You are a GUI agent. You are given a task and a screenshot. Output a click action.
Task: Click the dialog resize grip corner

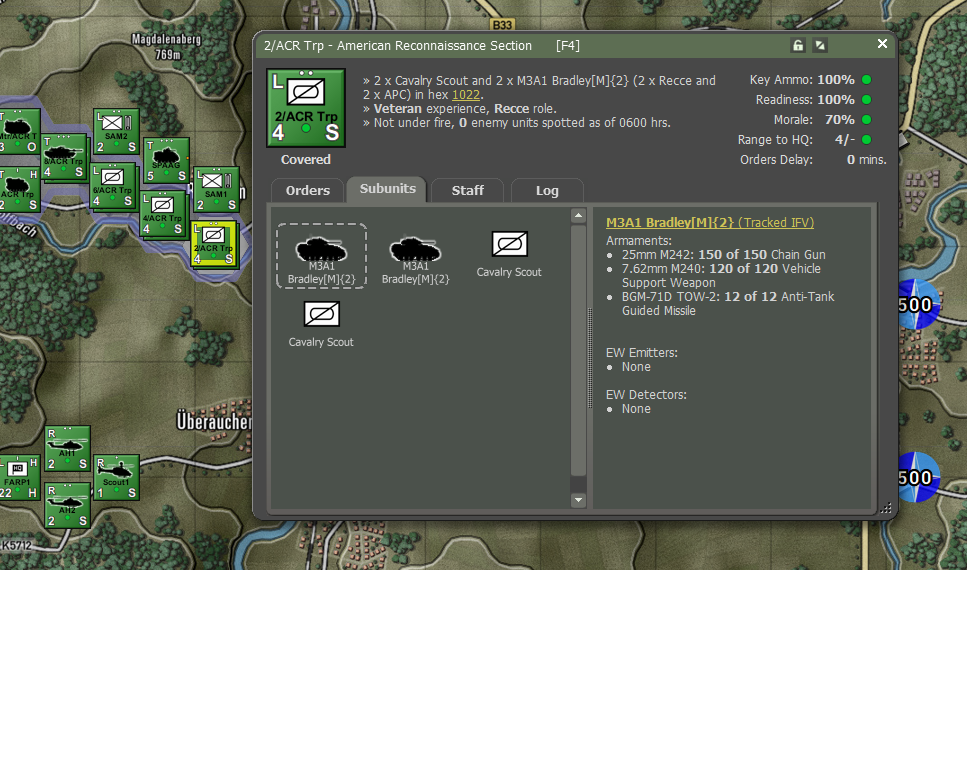point(886,508)
